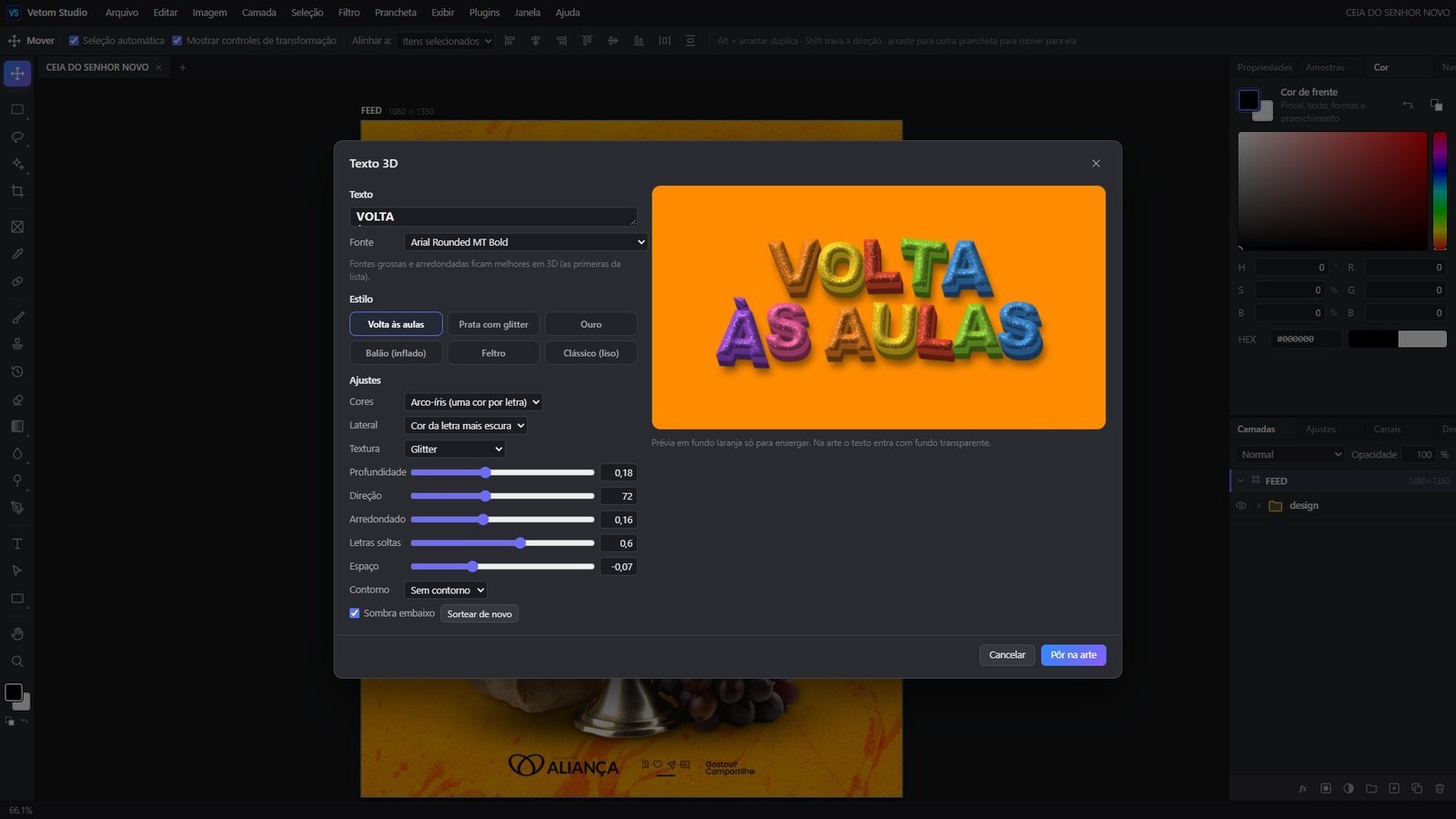Viewport: 1456px width, 819px height.
Task: Select the Move tool in left toolbar
Action: click(17, 74)
